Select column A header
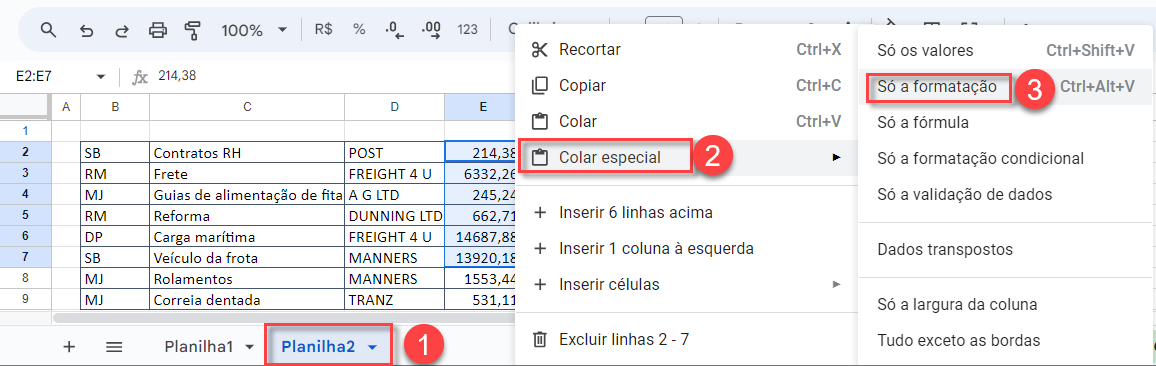1156x366 pixels. pyautogui.click(x=66, y=107)
